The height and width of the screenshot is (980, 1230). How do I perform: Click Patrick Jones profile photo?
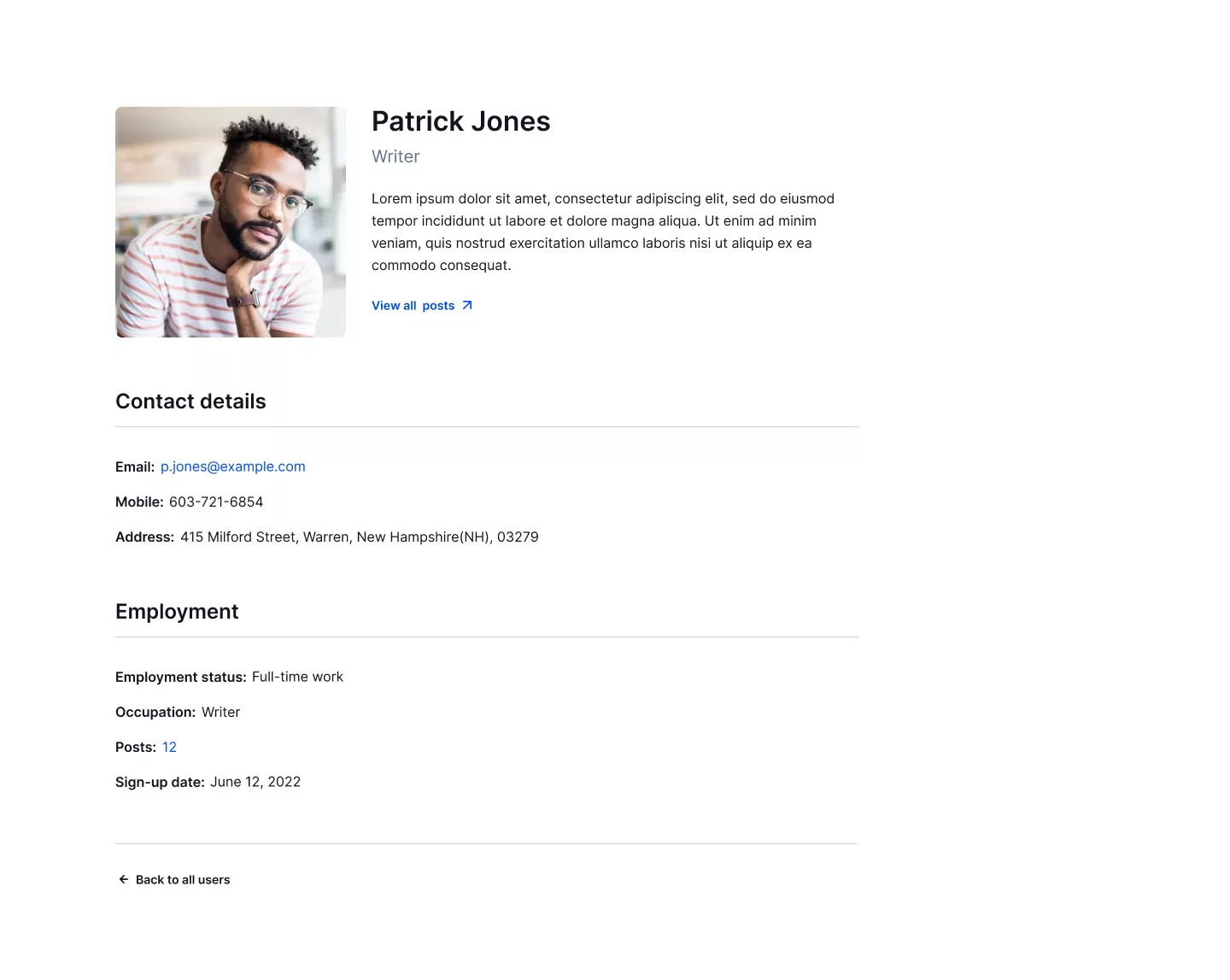[231, 222]
